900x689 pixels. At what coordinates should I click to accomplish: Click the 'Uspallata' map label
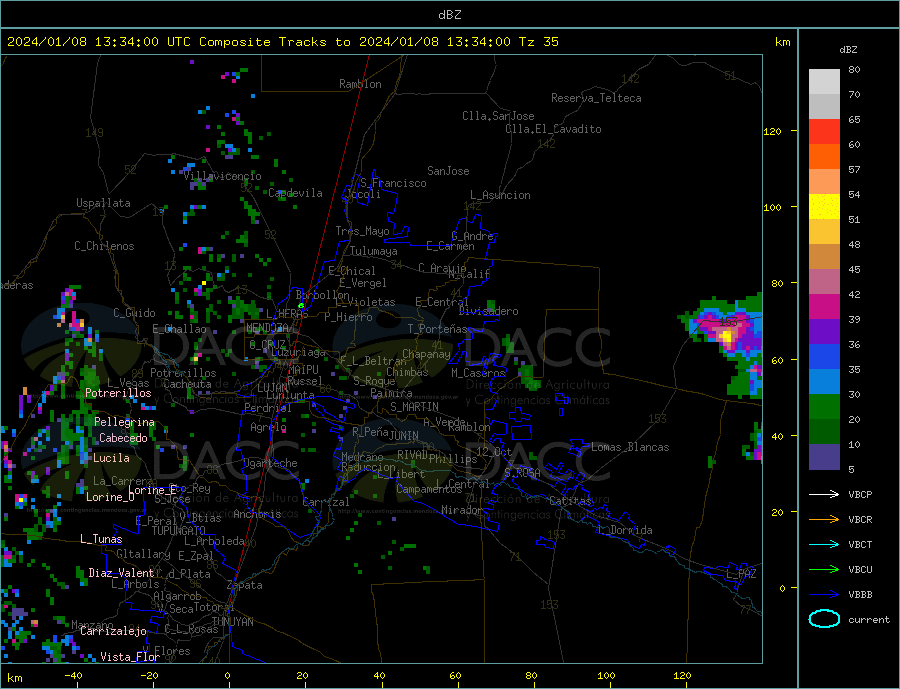tap(103, 203)
